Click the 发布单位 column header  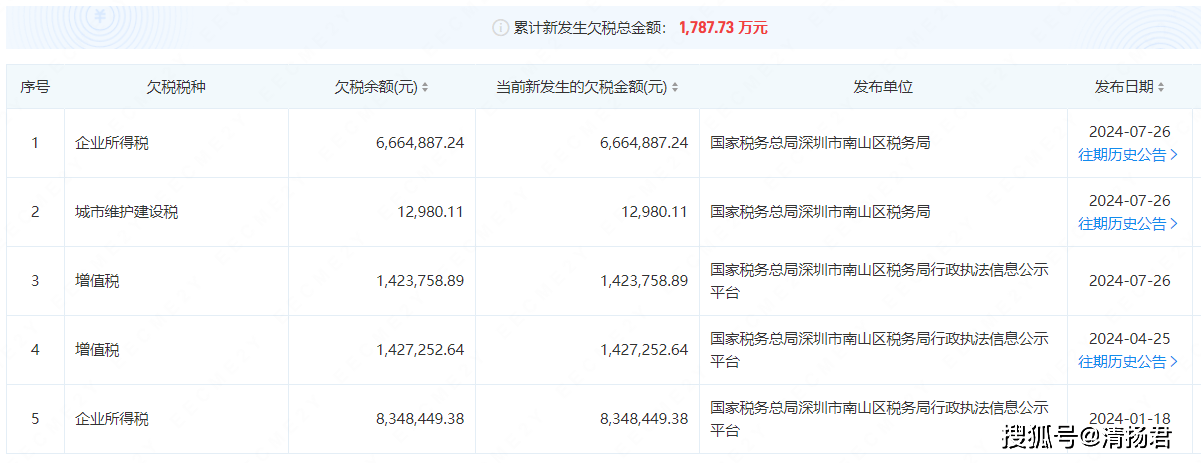[883, 87]
